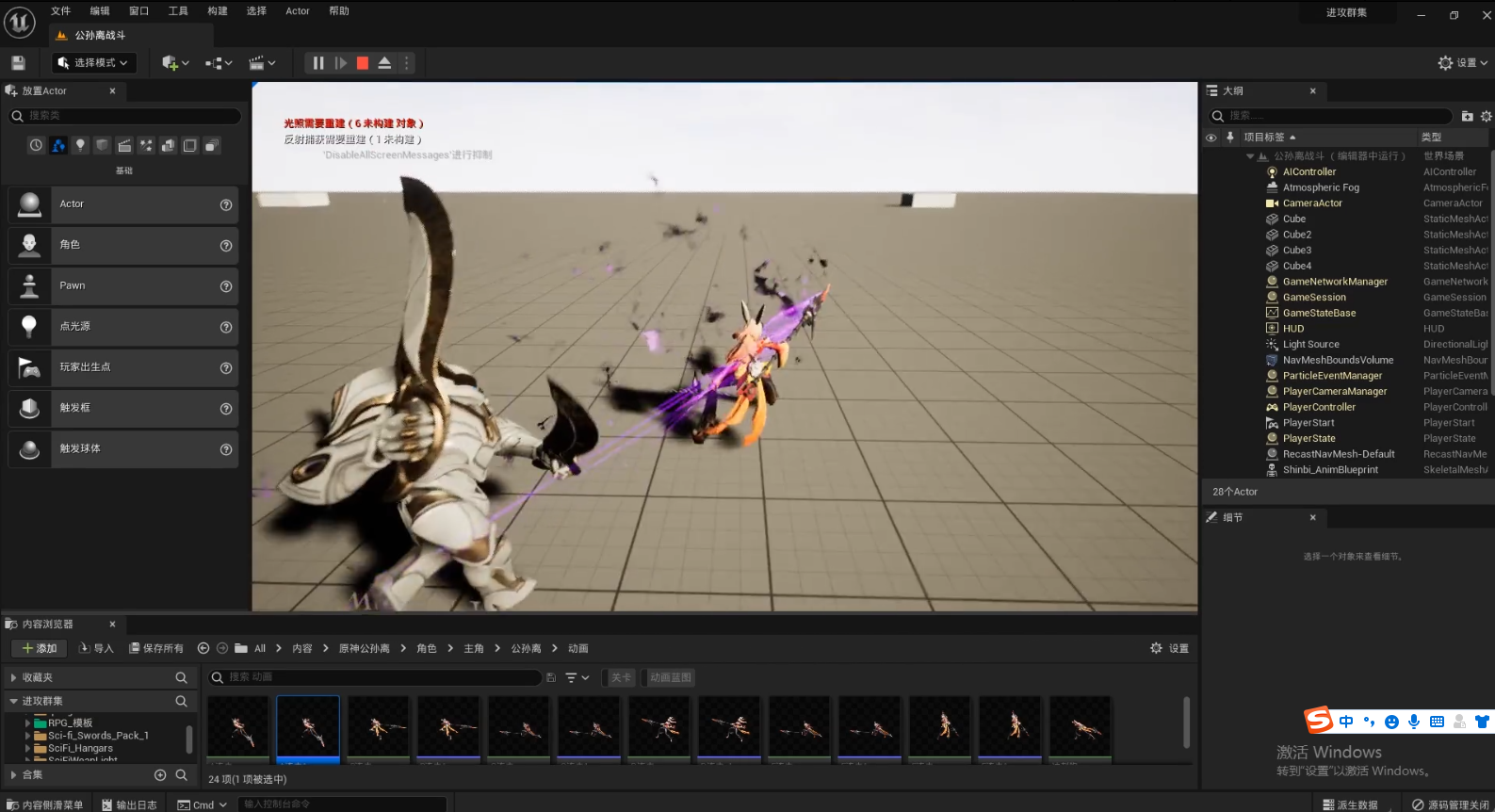
Task: Navigate back in Content Browser history
Action: pos(203,648)
